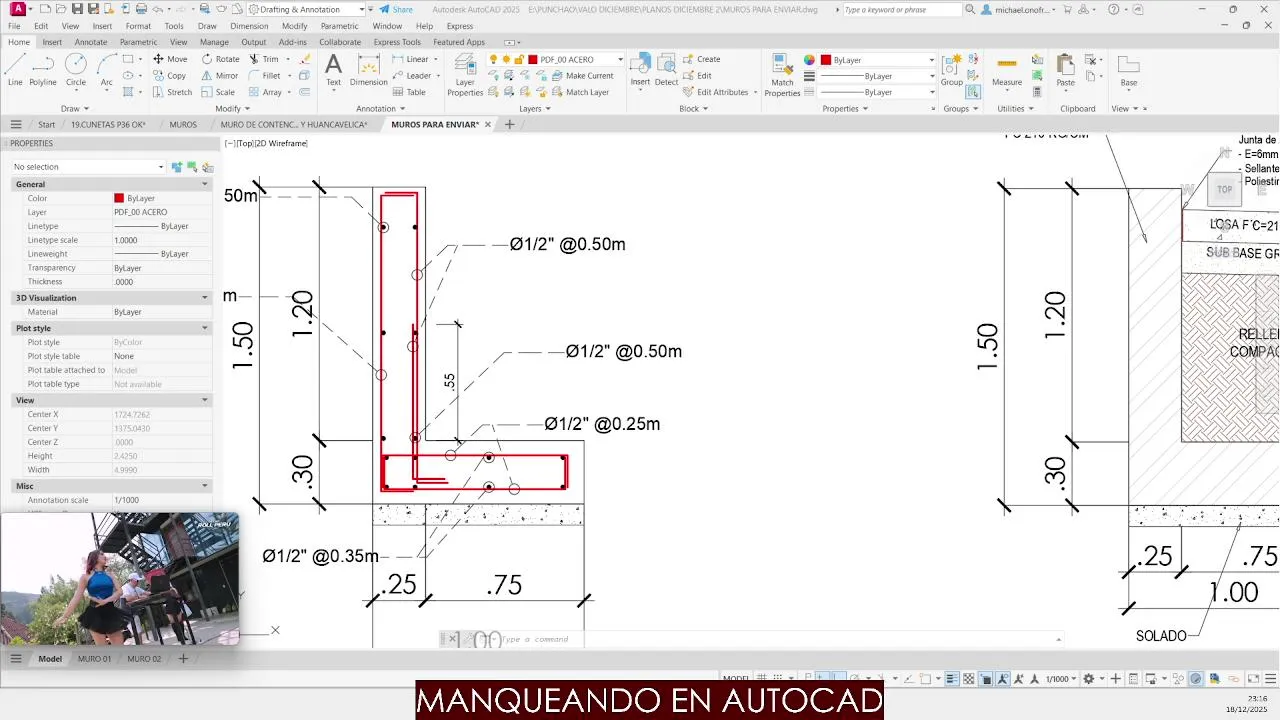
Task: Open the Dimension menu in menu bar
Action: click(x=249, y=26)
